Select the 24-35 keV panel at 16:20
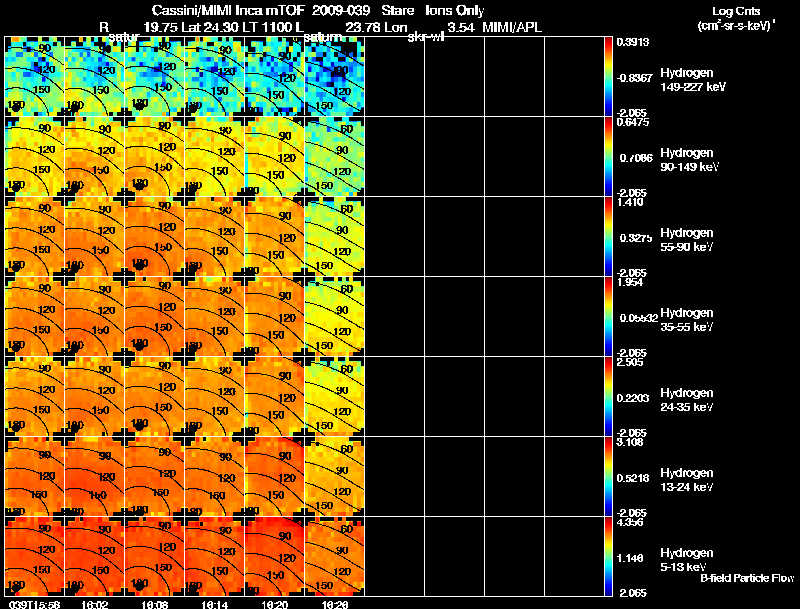 (274, 397)
